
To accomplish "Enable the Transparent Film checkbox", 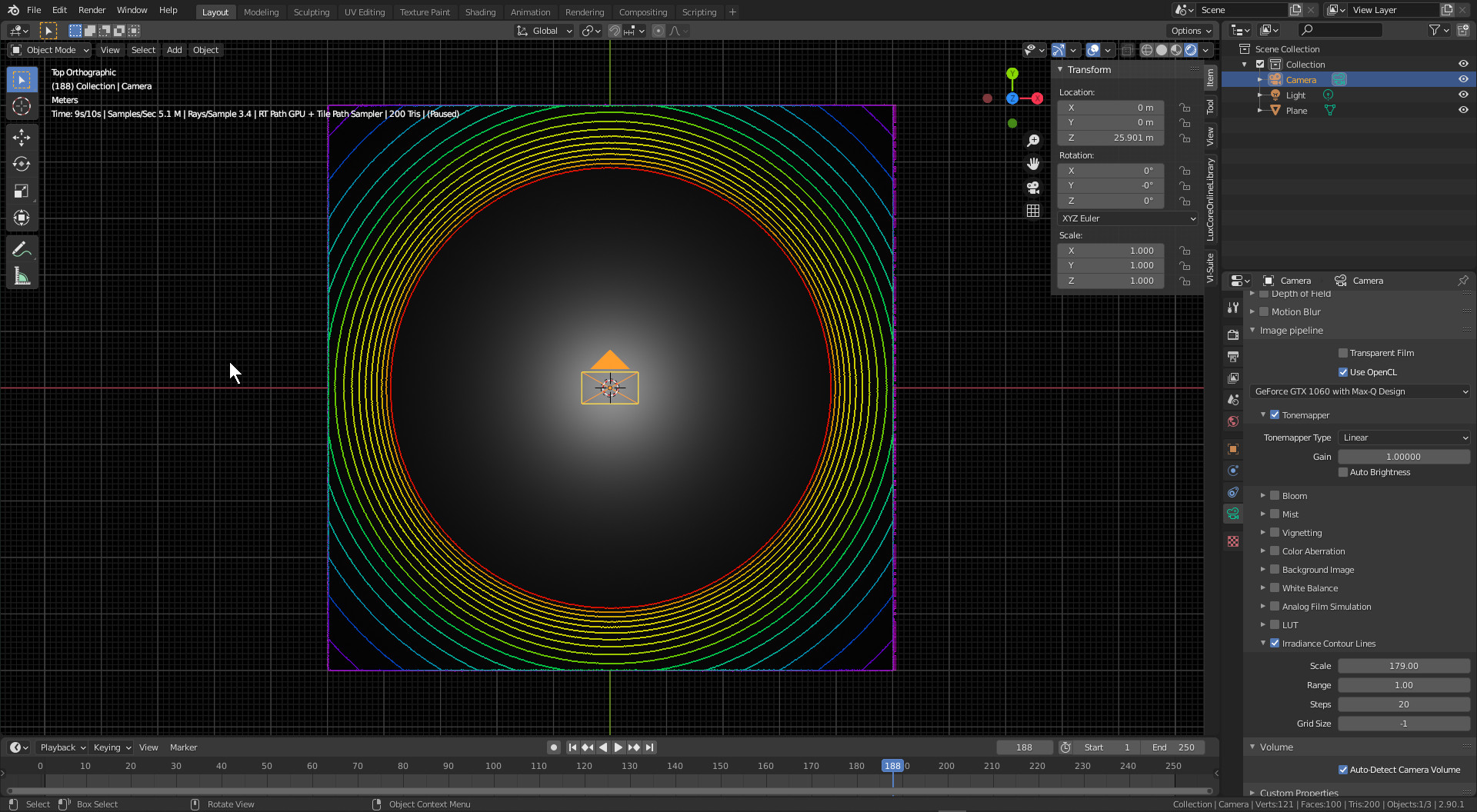I will 1343,353.
